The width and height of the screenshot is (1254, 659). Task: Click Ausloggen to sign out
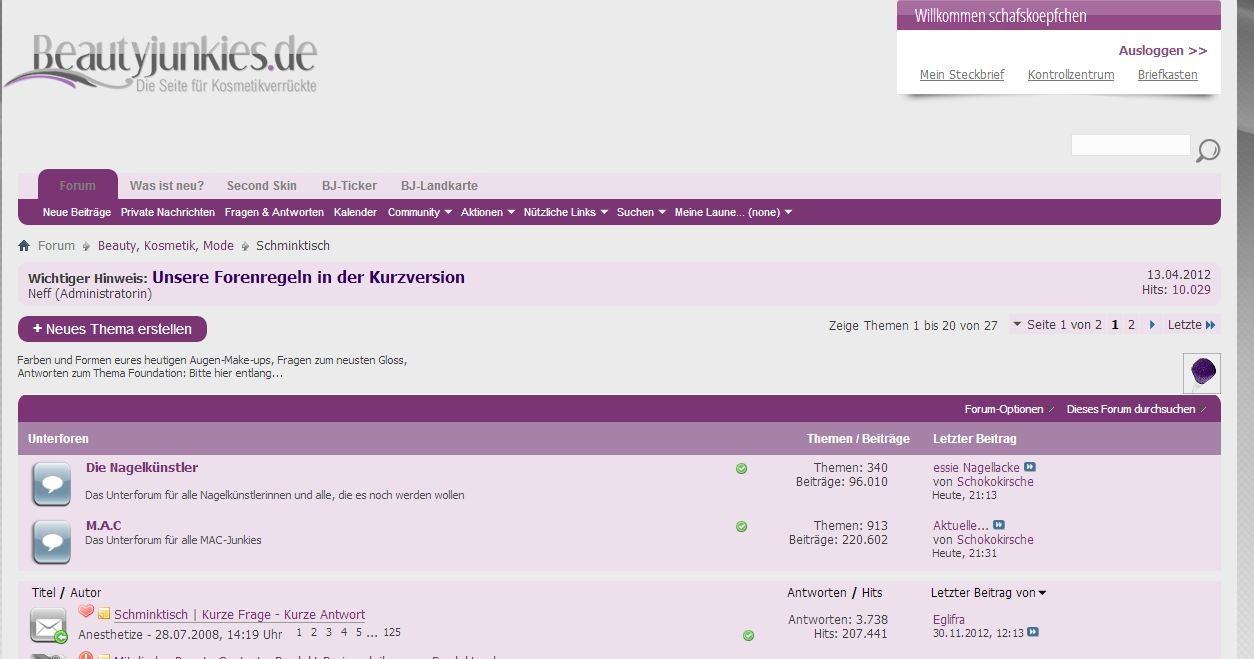(1154, 49)
